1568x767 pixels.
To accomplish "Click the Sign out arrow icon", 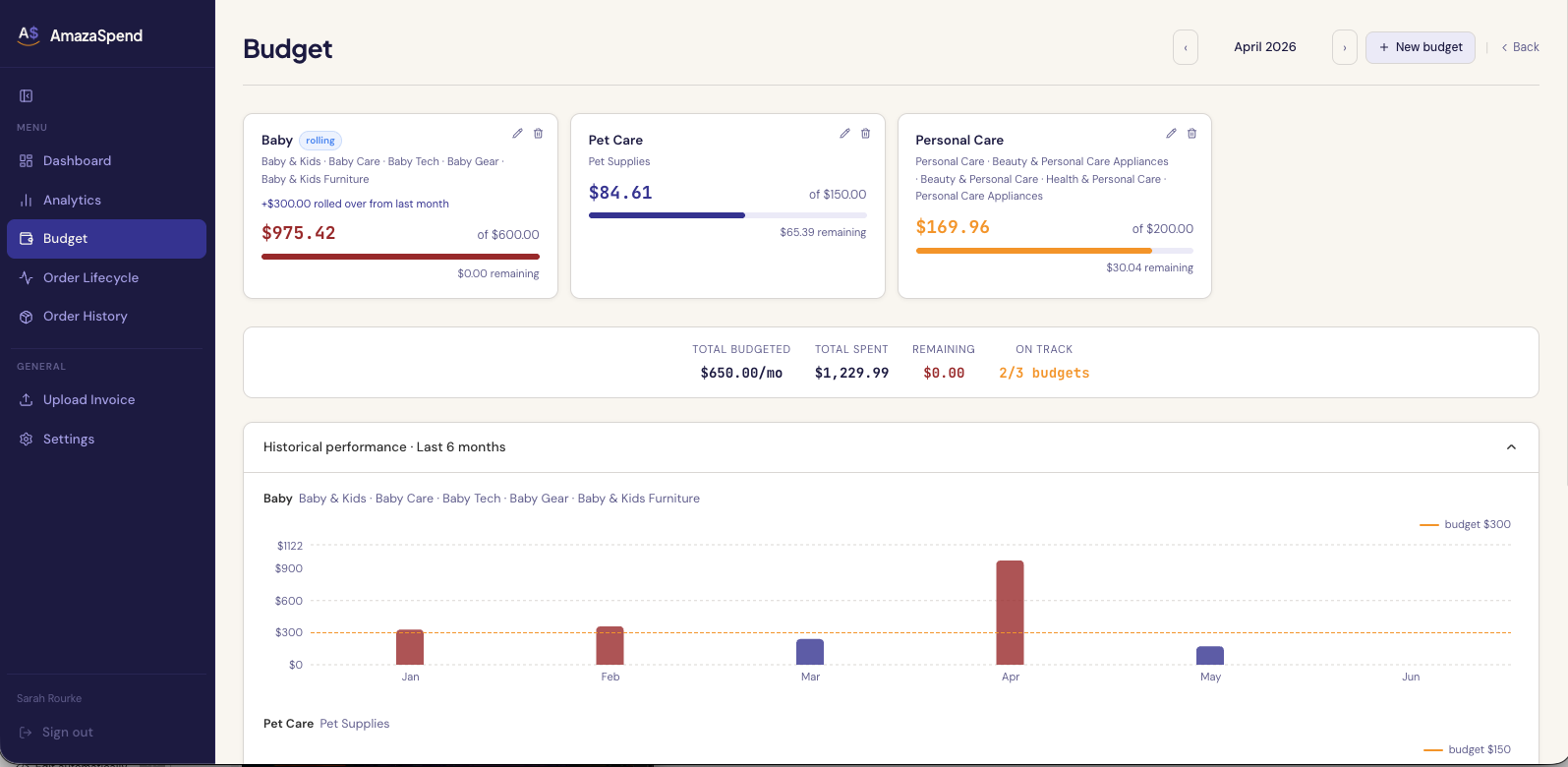I will click(27, 733).
